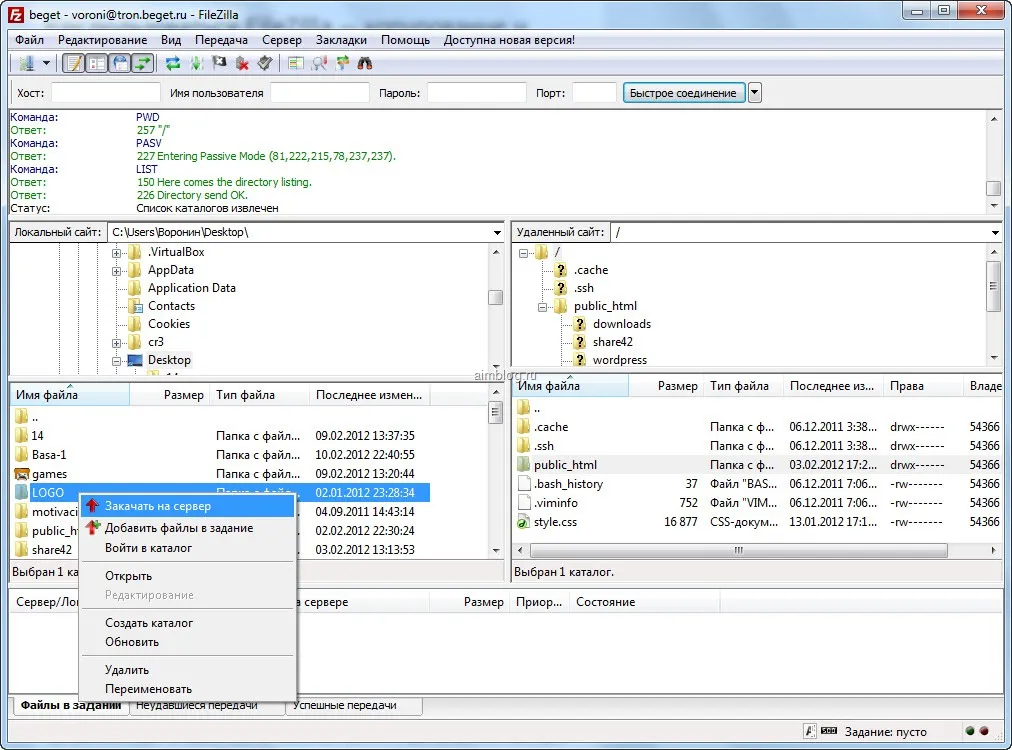This screenshot has height=750, width=1012.
Task: Choose Добавить файлы в задание entry
Action: [187, 528]
